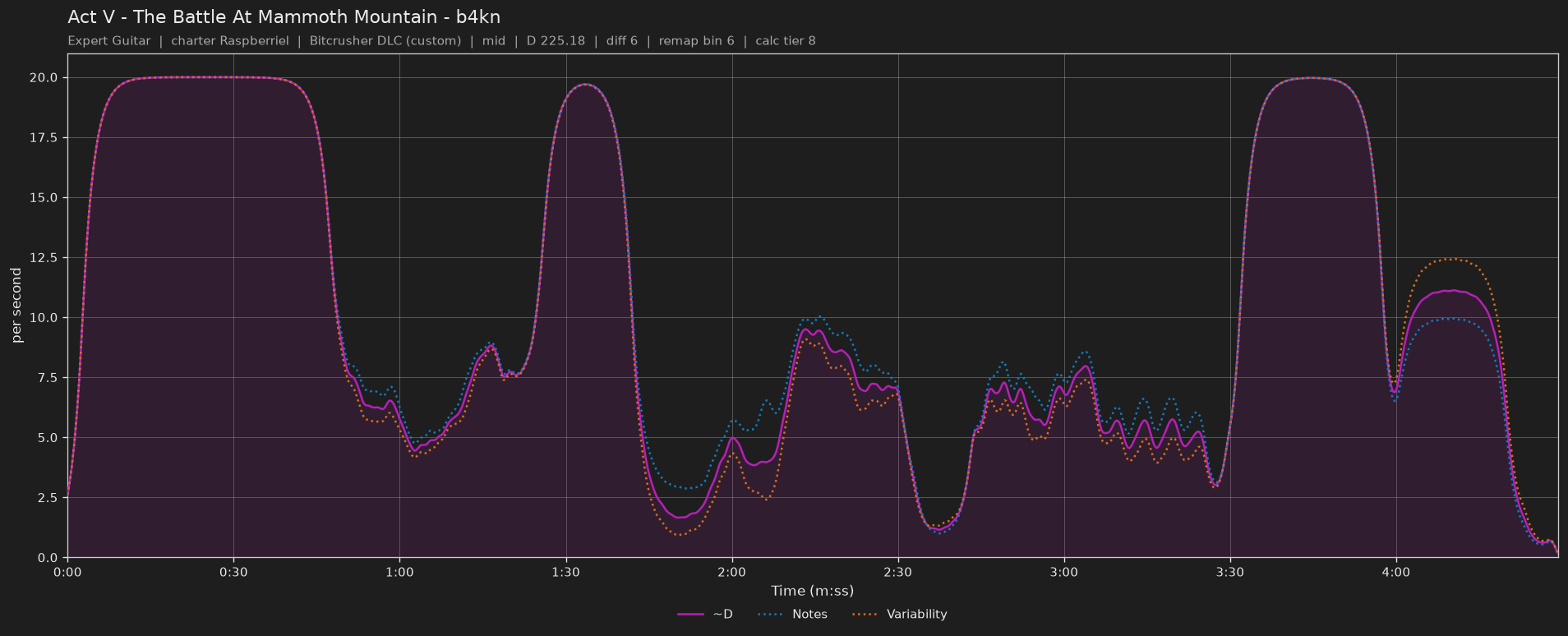
Task: Select the "Expert Guitar" subtitle text
Action: (x=109, y=41)
